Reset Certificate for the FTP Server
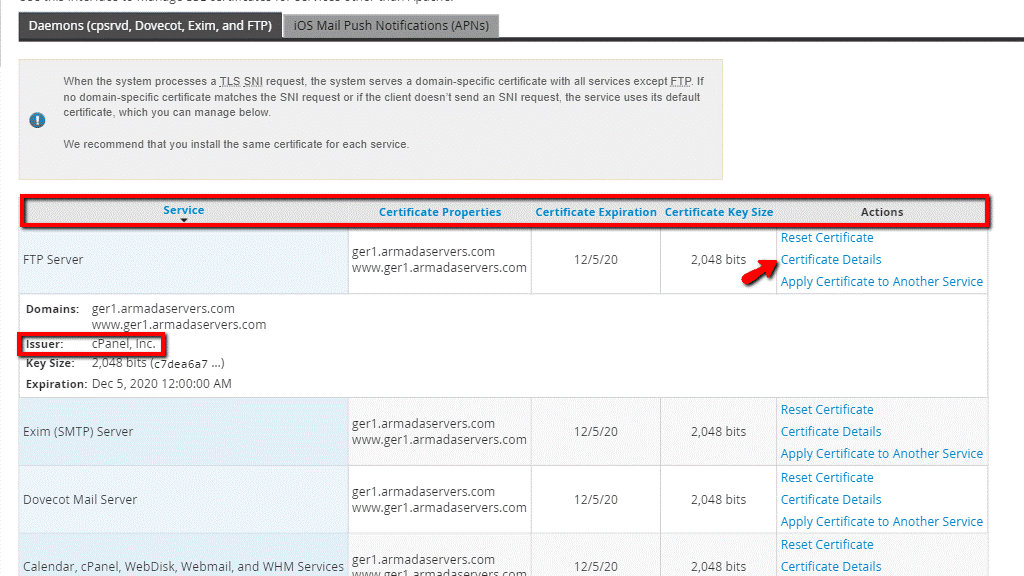Screen dimensions: 1024x576 tap(827, 237)
